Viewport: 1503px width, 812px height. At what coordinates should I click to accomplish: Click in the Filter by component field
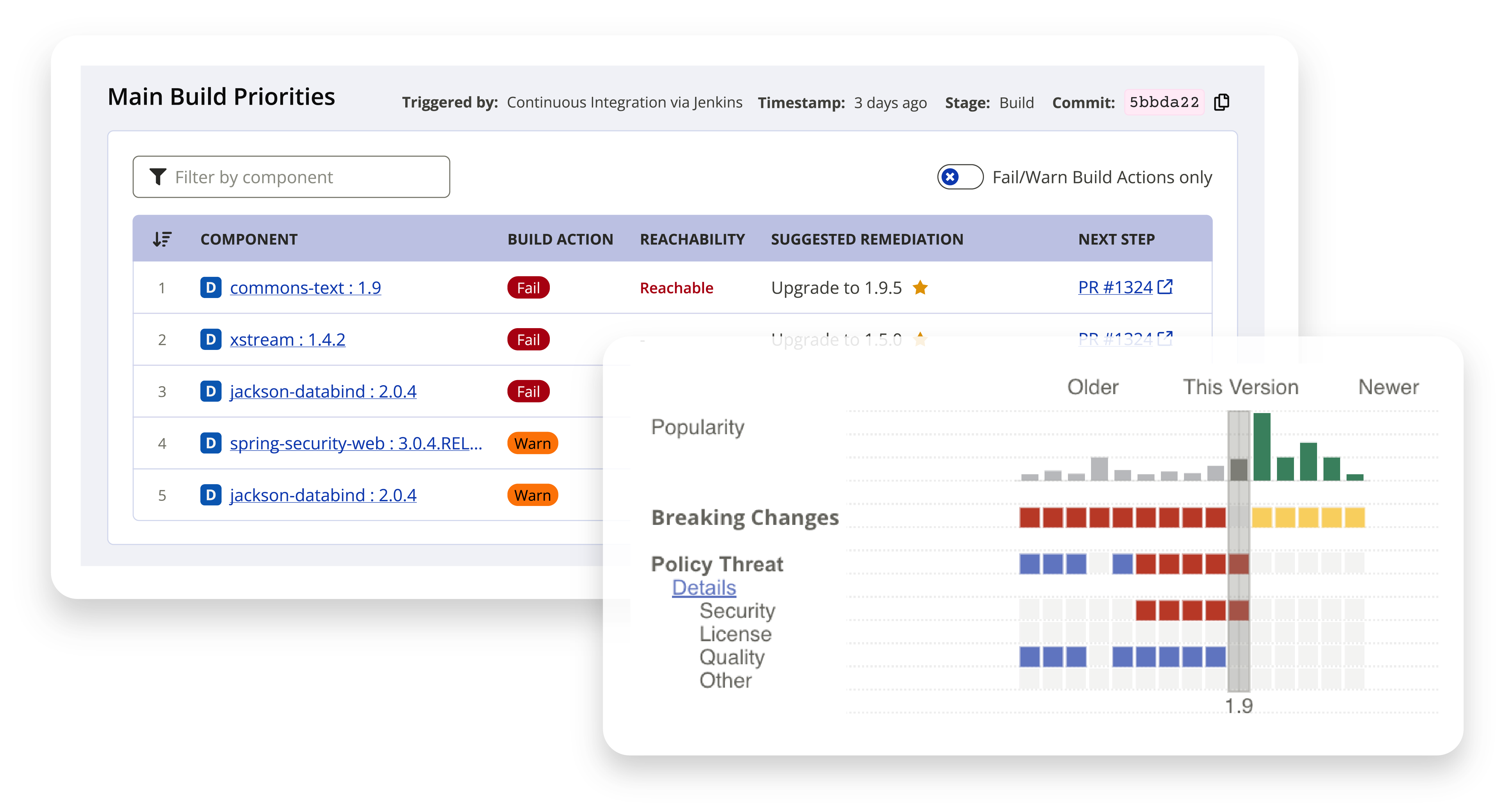click(303, 177)
